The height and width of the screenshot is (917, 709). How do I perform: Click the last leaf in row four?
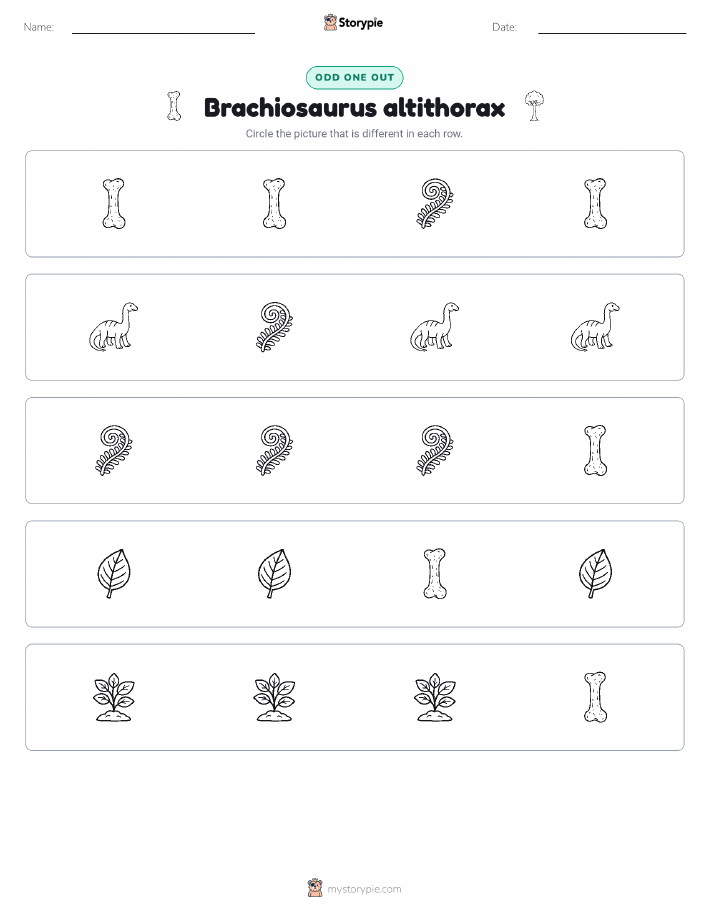[x=596, y=574]
